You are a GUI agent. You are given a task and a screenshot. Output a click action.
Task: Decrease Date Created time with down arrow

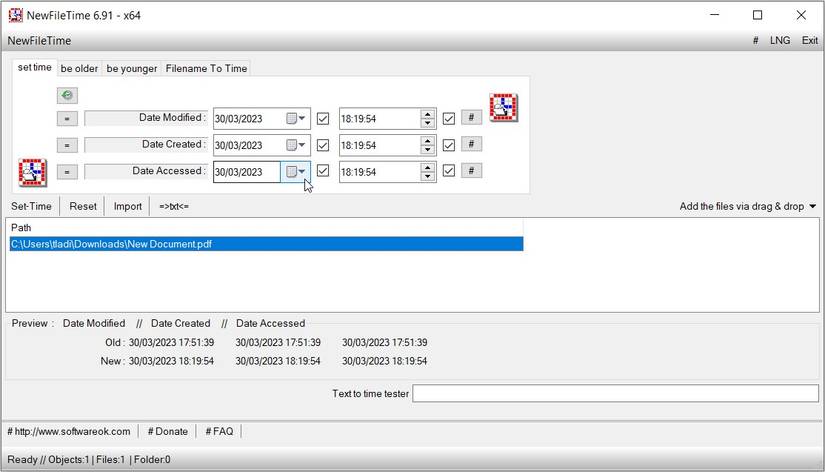tap(428, 150)
